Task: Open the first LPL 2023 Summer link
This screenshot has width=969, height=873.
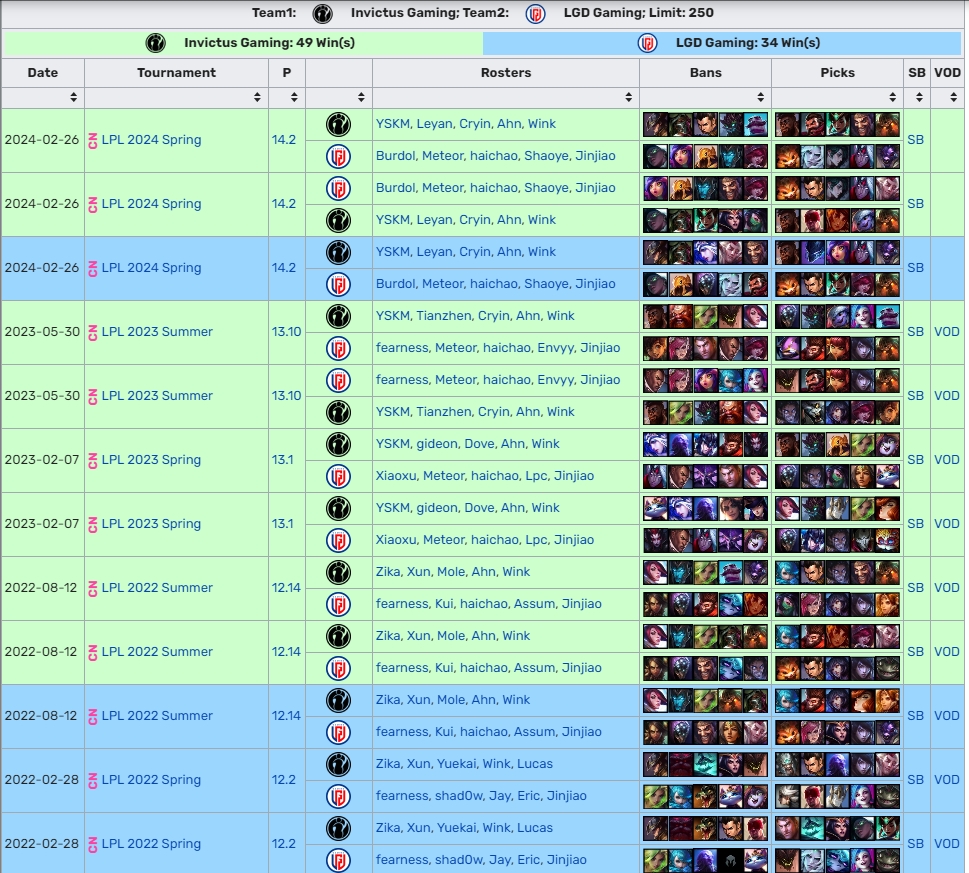Action: click(157, 332)
